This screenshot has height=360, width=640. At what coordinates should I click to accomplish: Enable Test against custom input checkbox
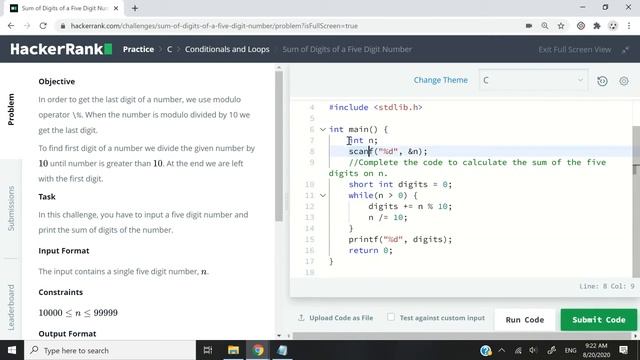(x=391, y=317)
